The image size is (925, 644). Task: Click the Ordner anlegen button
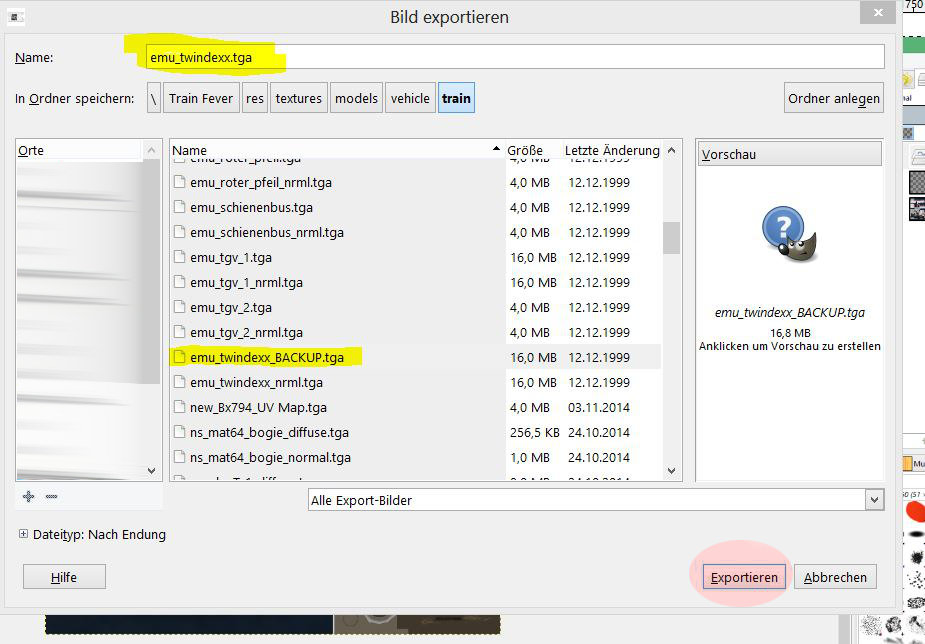(834, 98)
